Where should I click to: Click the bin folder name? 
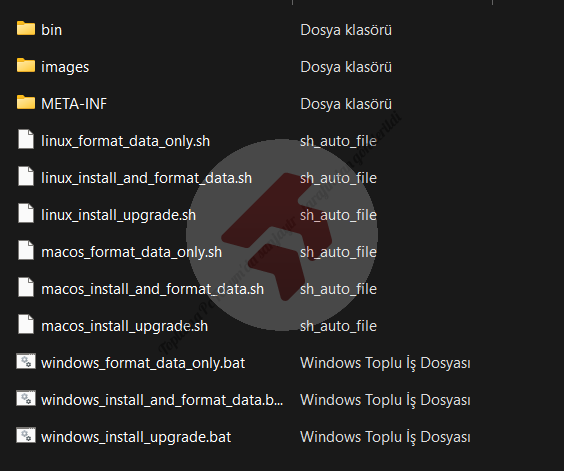click(51, 30)
